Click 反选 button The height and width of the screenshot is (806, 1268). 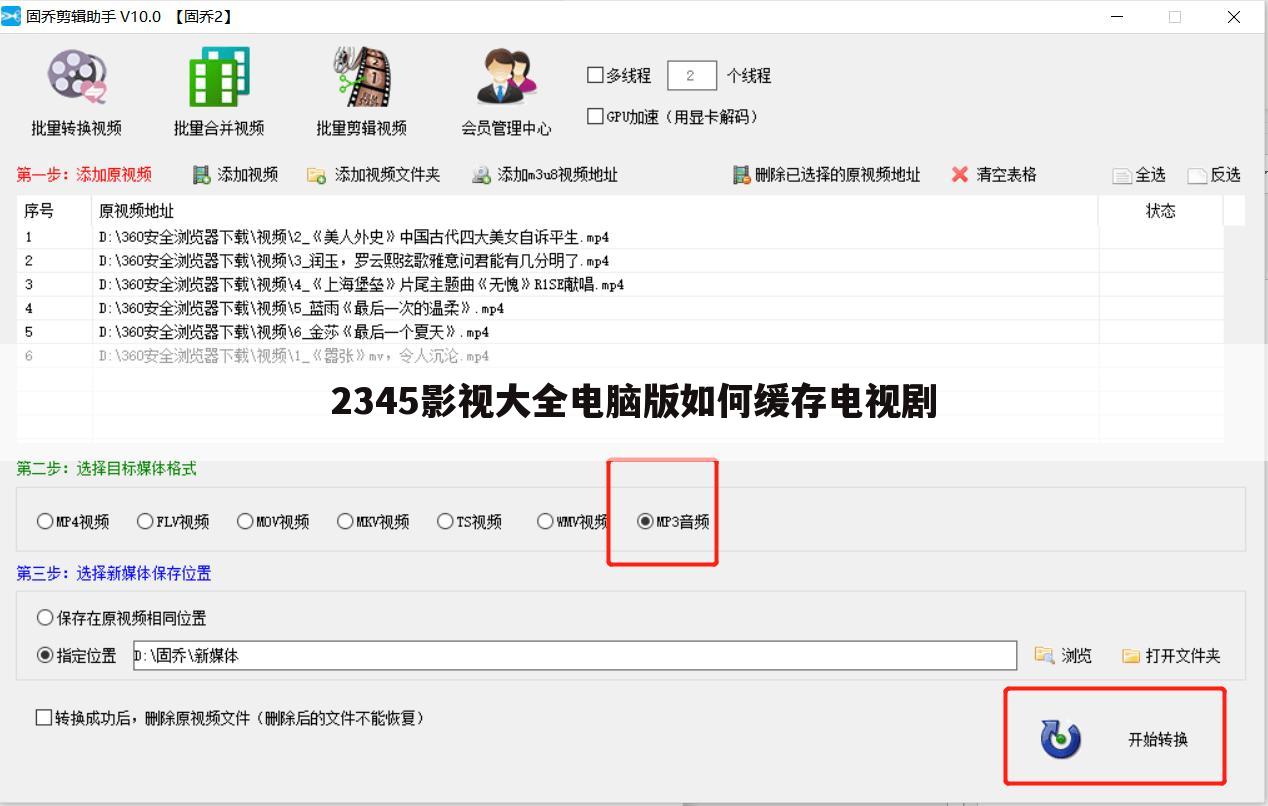point(1214,175)
